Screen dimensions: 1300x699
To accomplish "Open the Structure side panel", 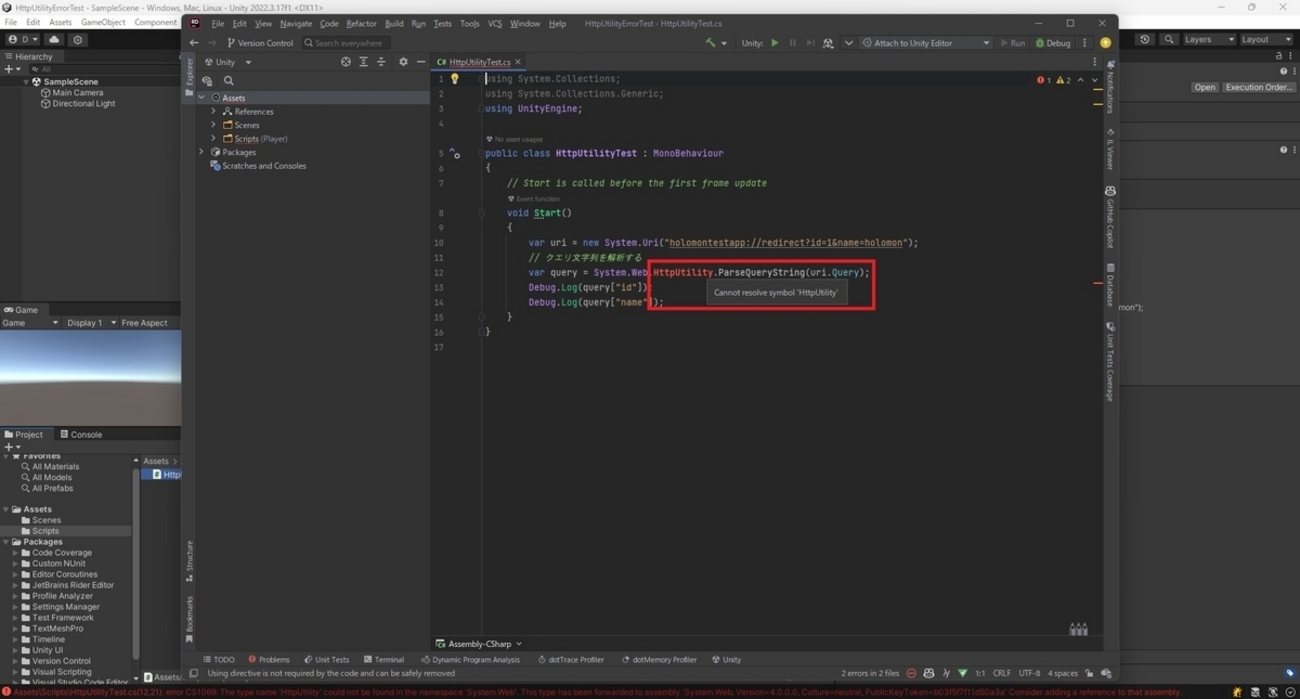I will click(189, 561).
